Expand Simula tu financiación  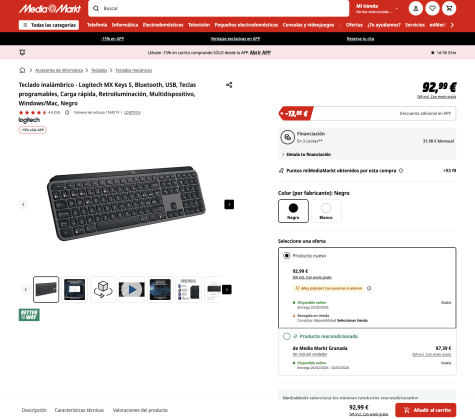[x=306, y=154]
